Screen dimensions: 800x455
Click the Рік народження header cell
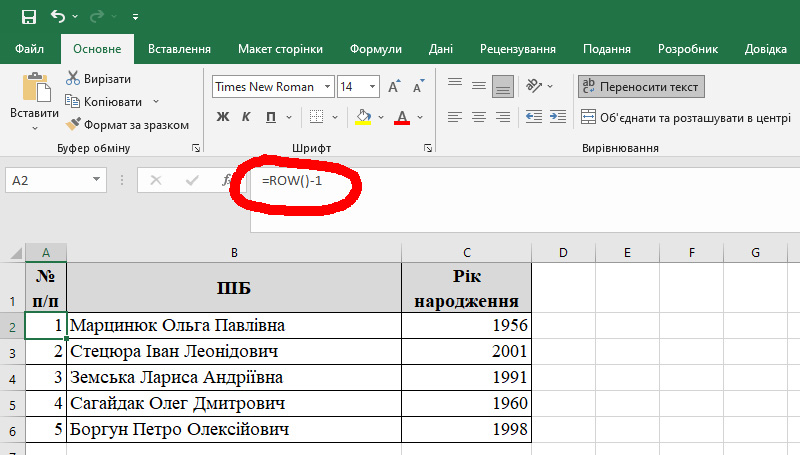[466, 288]
